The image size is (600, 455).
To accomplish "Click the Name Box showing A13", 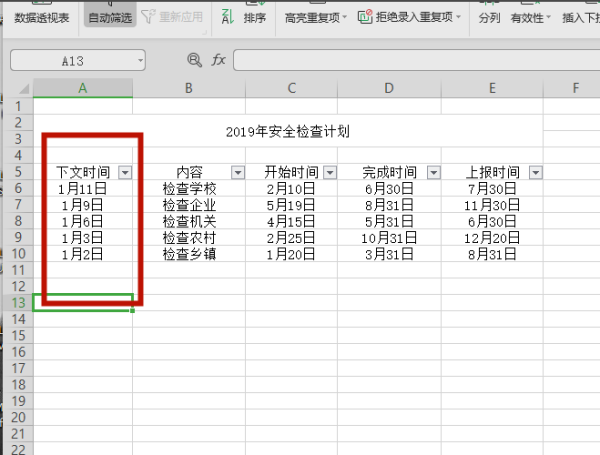I will click(x=73, y=60).
